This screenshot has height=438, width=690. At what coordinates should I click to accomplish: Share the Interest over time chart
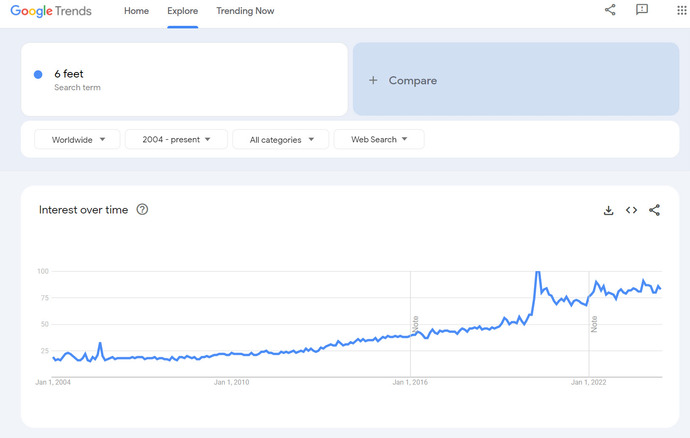[654, 210]
